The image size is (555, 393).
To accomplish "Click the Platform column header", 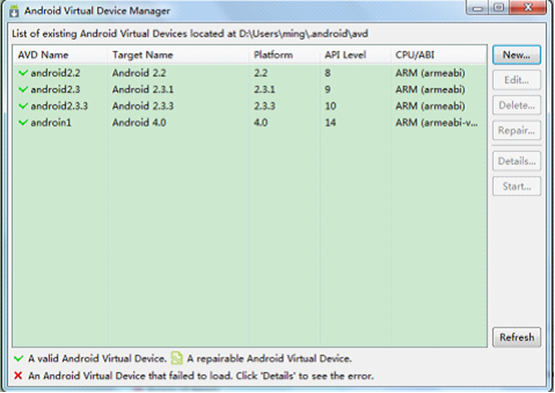I will [285, 55].
